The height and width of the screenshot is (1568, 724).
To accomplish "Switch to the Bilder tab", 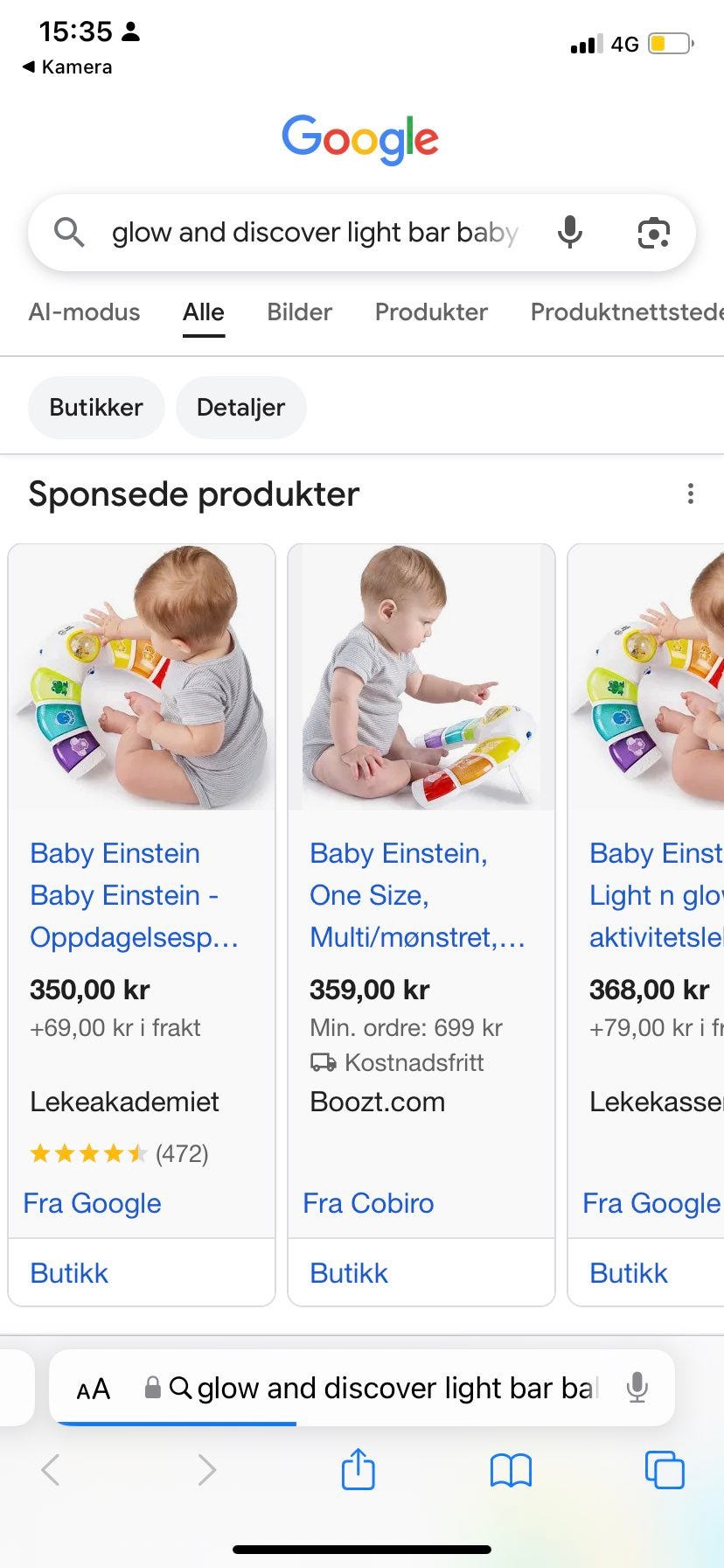I will point(299,312).
